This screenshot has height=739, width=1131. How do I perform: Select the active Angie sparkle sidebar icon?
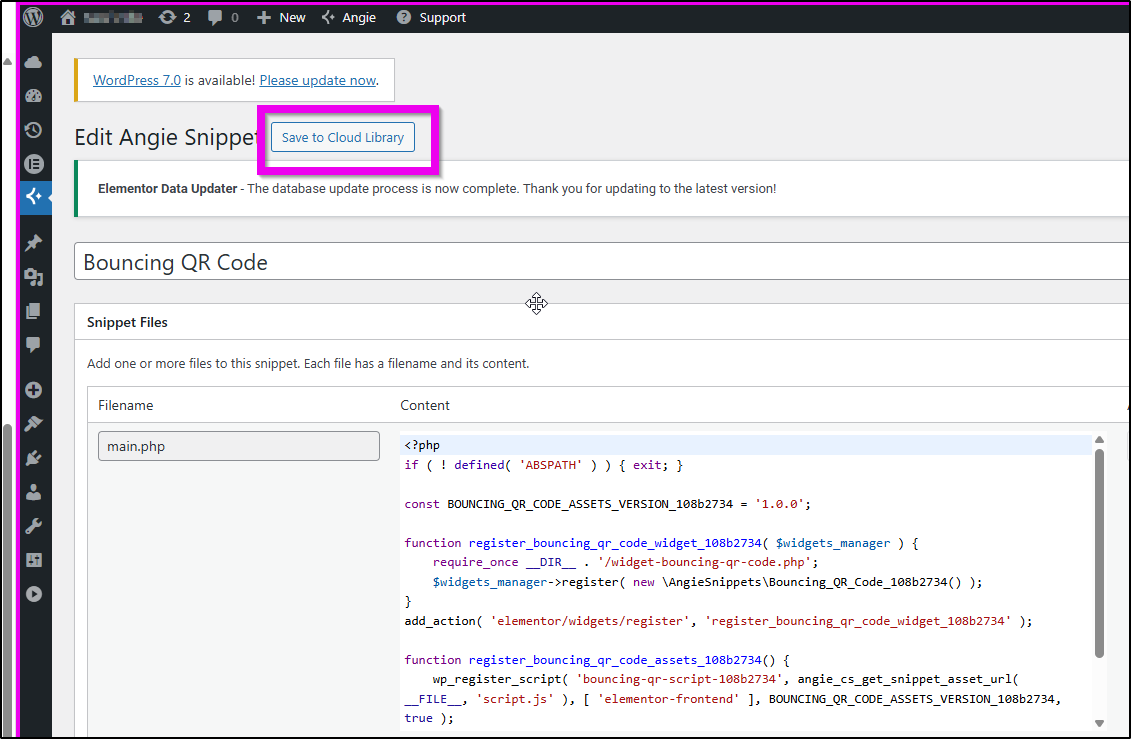coord(35,196)
